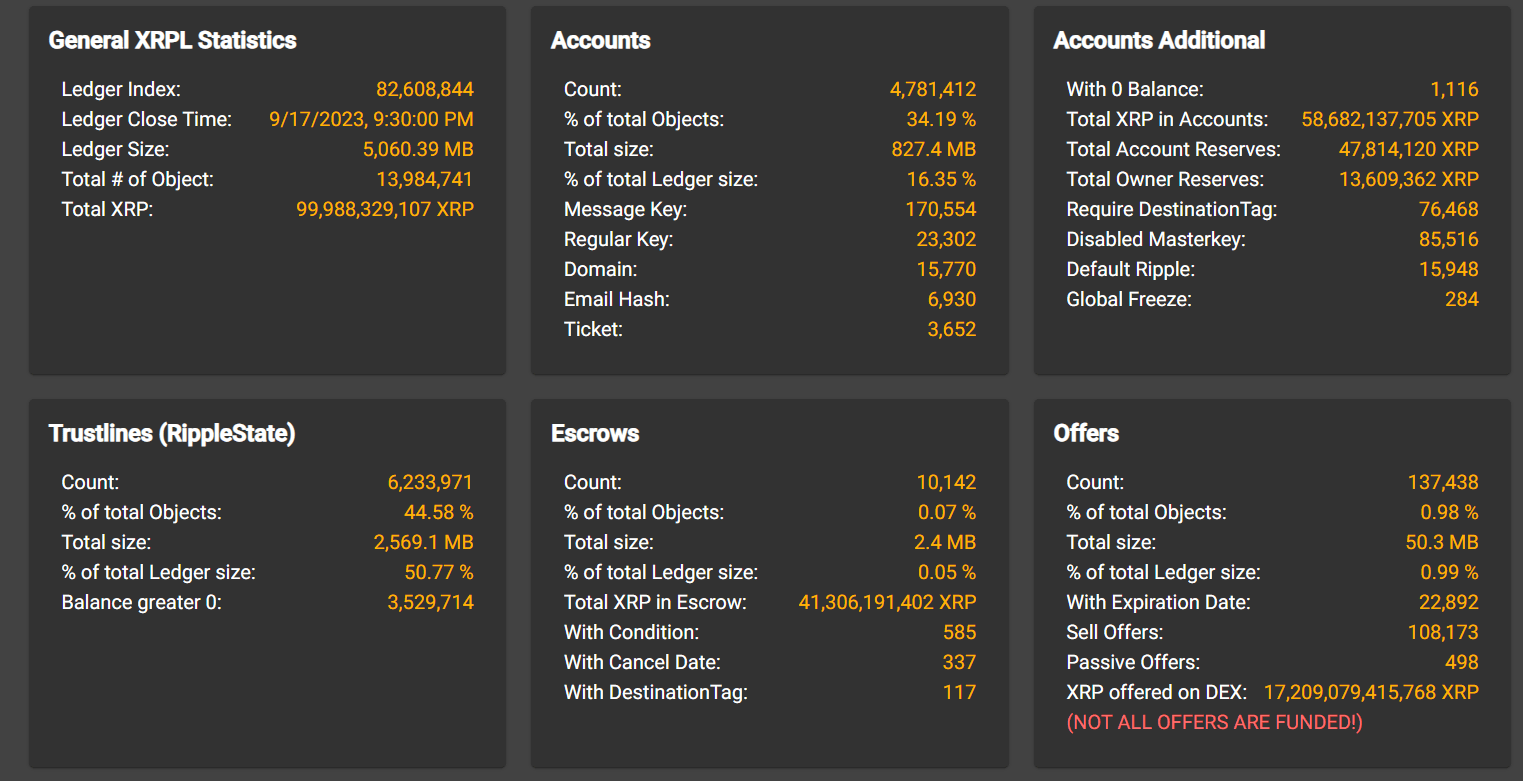Image resolution: width=1523 pixels, height=781 pixels.
Task: Click Accounts Ledger size percentage 16.35 %
Action: (941, 179)
